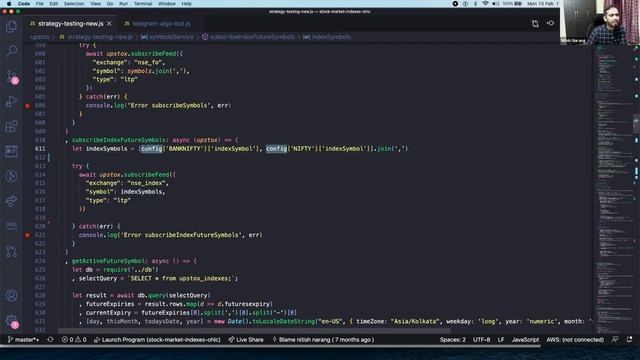
Task: Toggle the breakpoint on line 621
Action: 27,235
